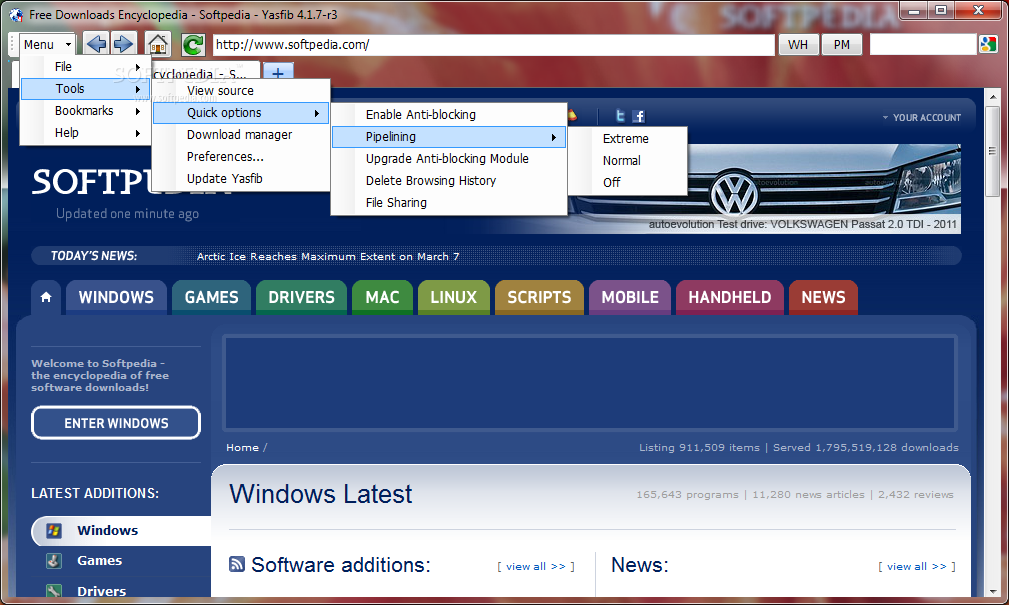
Task: Click the vertical scrollbar thumb
Action: [x=992, y=151]
